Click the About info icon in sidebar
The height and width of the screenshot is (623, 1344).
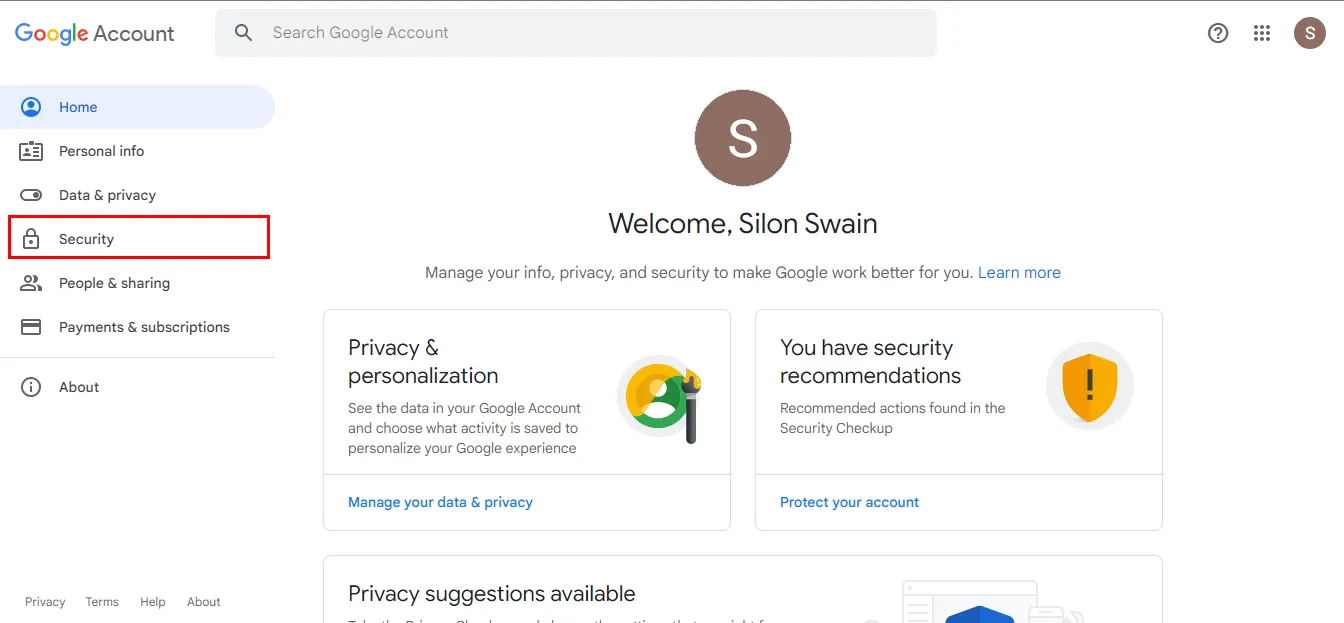[31, 386]
